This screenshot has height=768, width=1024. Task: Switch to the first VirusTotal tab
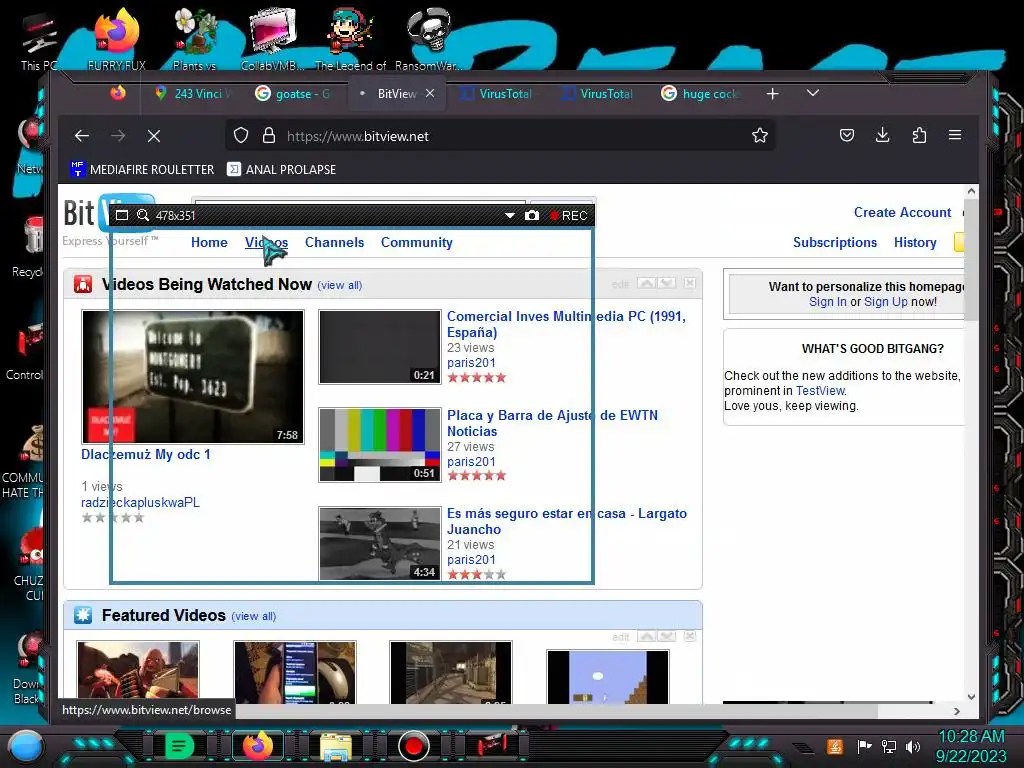click(496, 94)
